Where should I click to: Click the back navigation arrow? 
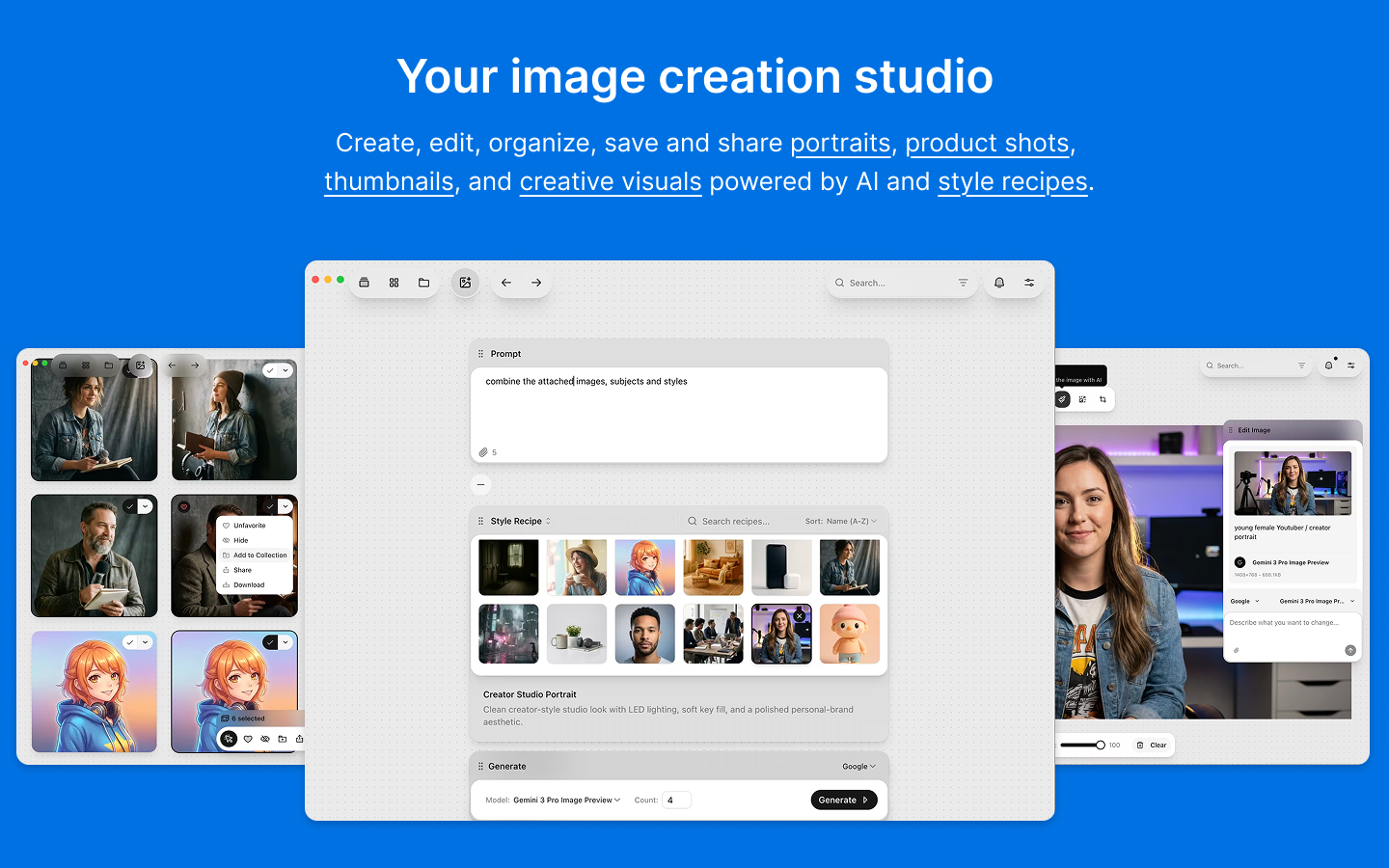tap(506, 283)
